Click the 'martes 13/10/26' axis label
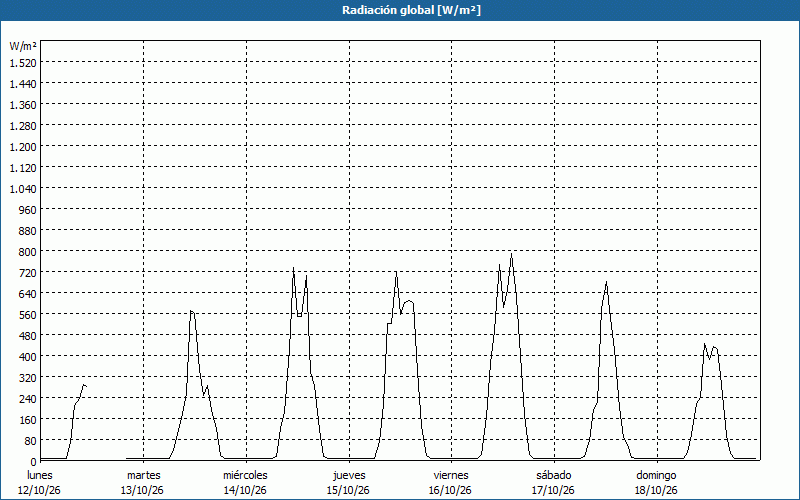This screenshot has width=800, height=500. pyautogui.click(x=142, y=483)
